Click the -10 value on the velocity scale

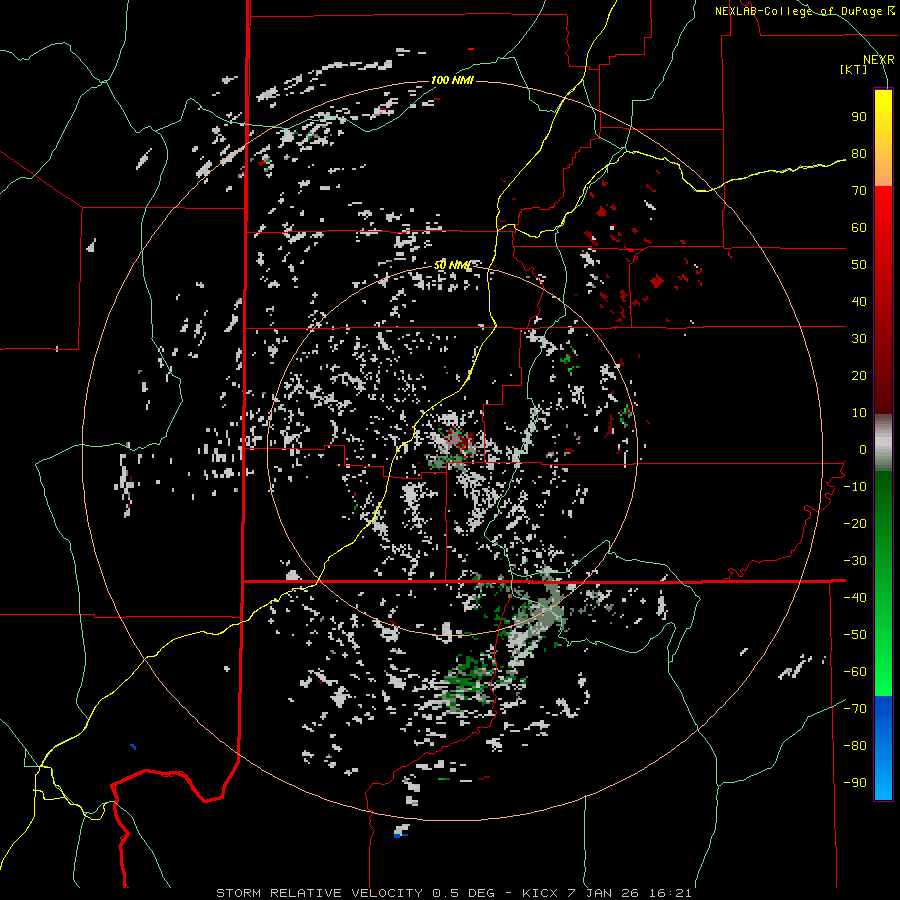855,487
